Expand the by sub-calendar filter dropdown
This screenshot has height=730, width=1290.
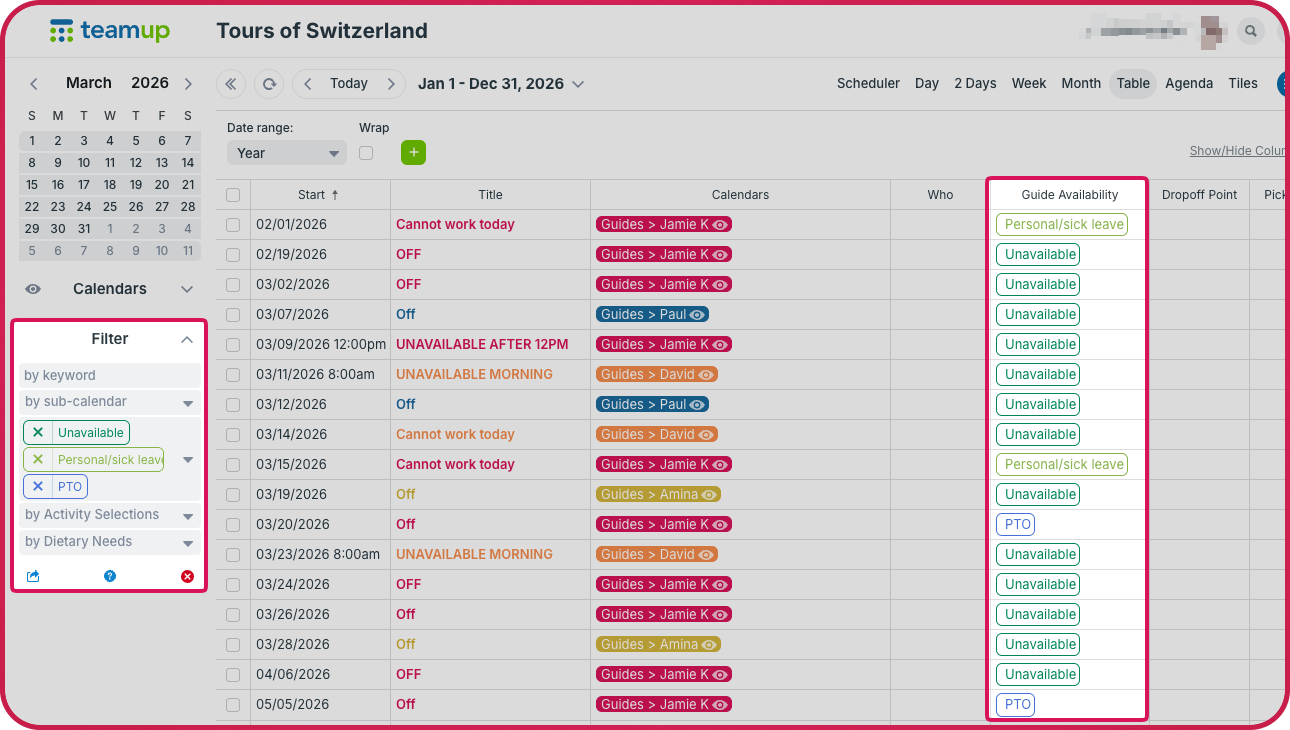188,403
